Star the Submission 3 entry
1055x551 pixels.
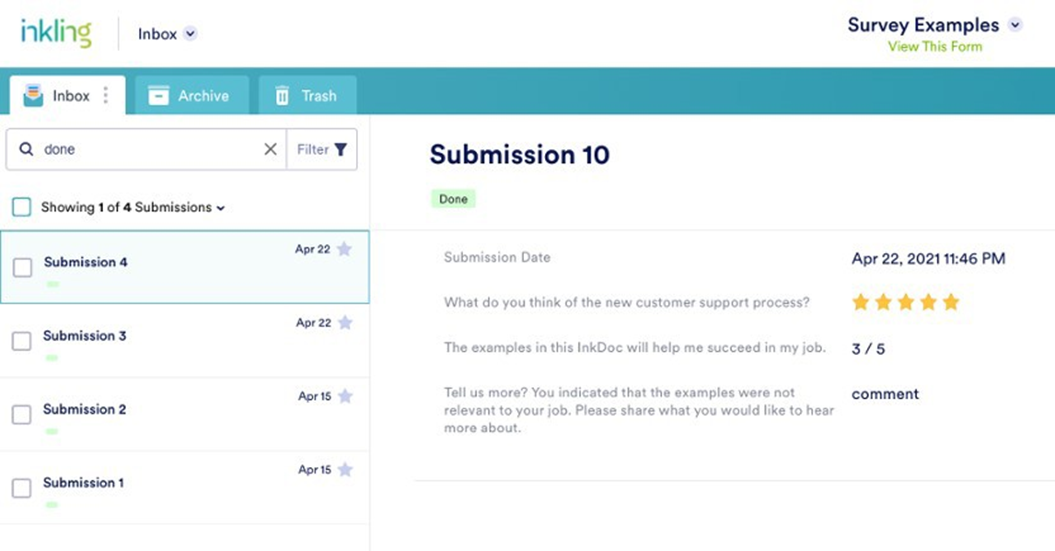click(x=345, y=323)
